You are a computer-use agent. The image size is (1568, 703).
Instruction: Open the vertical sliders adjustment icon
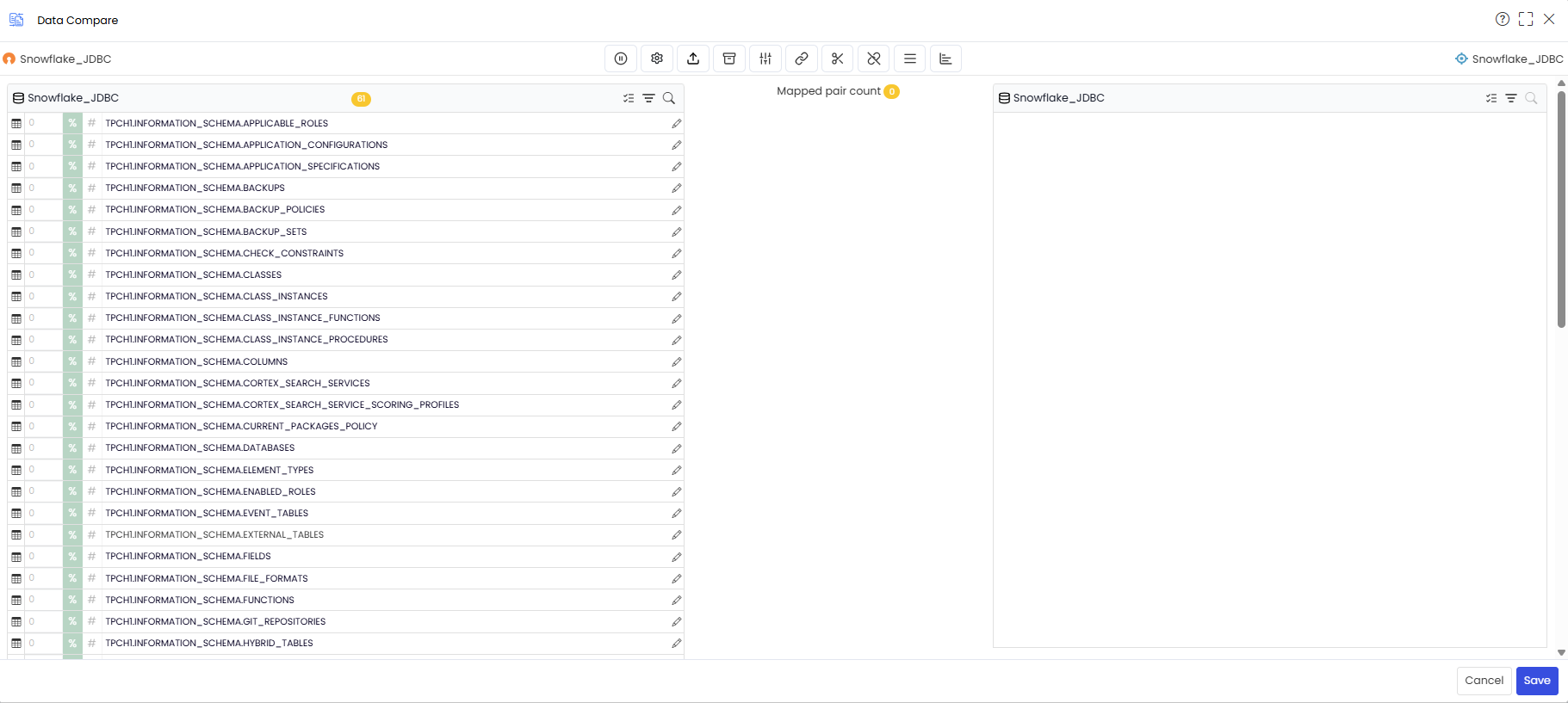click(765, 59)
